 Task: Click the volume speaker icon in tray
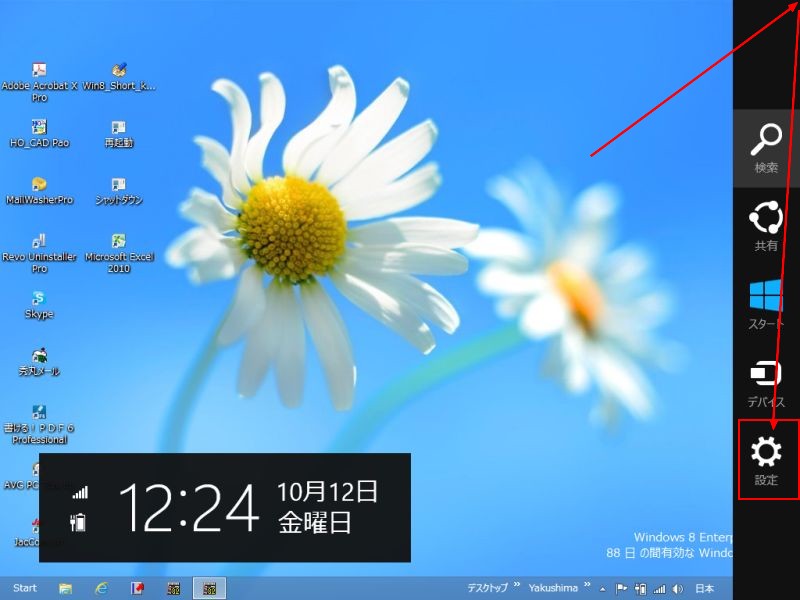tap(677, 588)
